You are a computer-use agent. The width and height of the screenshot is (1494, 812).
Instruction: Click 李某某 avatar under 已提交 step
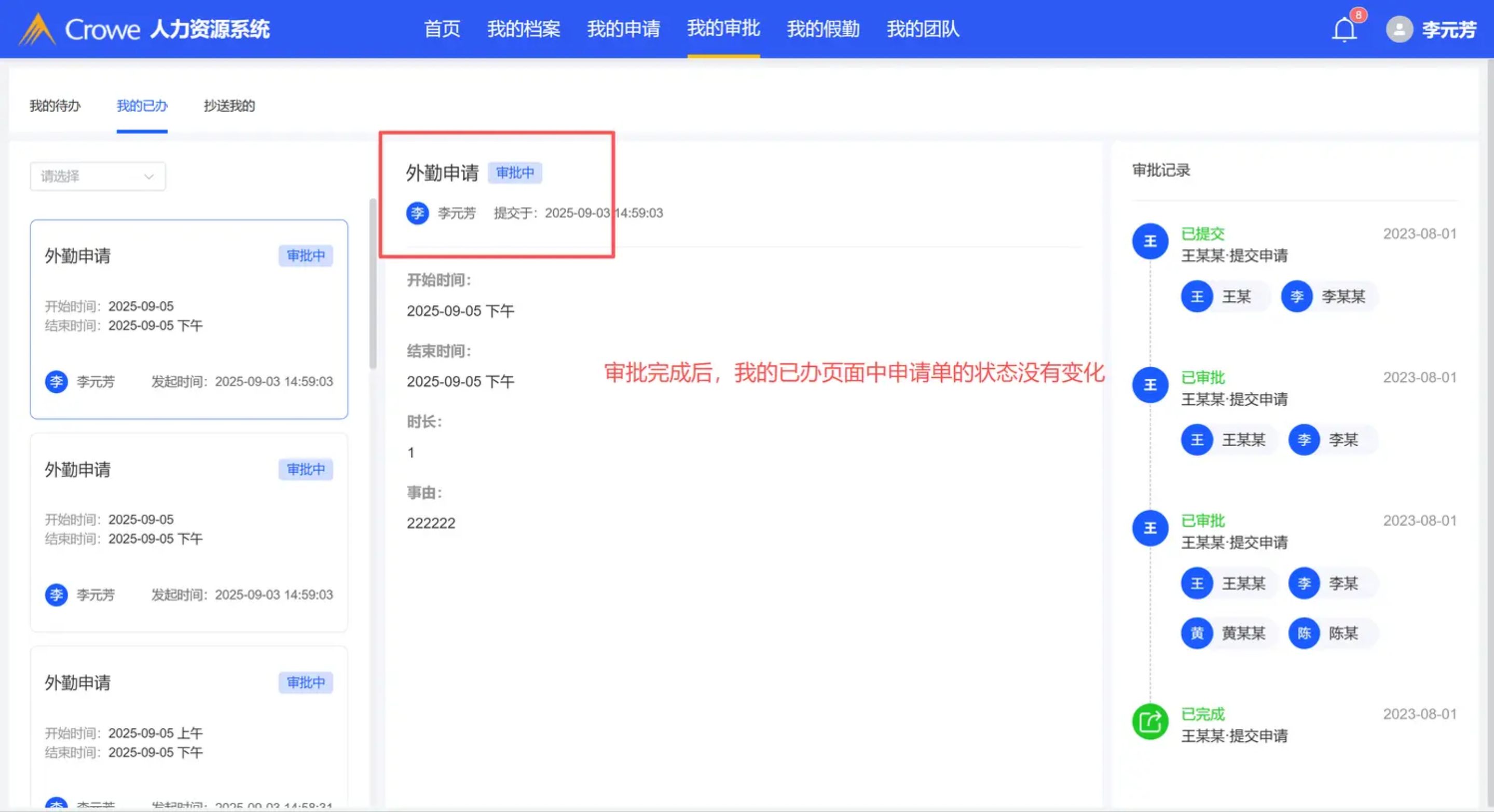[x=1296, y=296]
